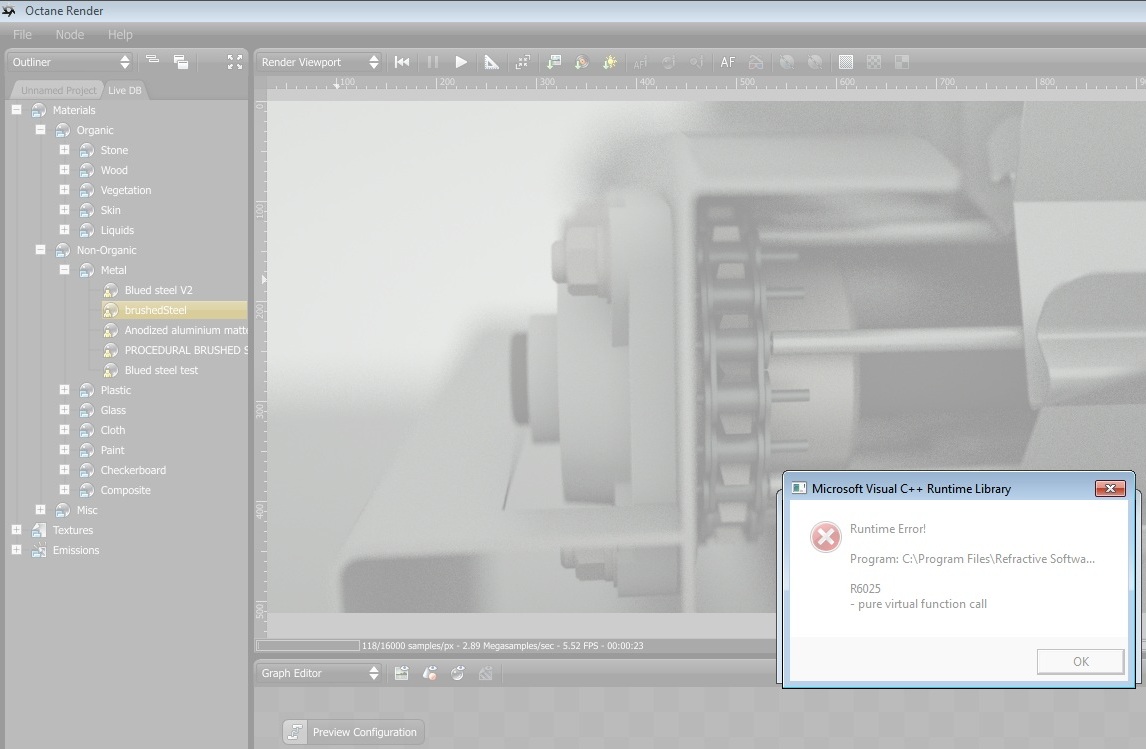
Task: Click the target picker icon with green arrow
Action: point(582,62)
